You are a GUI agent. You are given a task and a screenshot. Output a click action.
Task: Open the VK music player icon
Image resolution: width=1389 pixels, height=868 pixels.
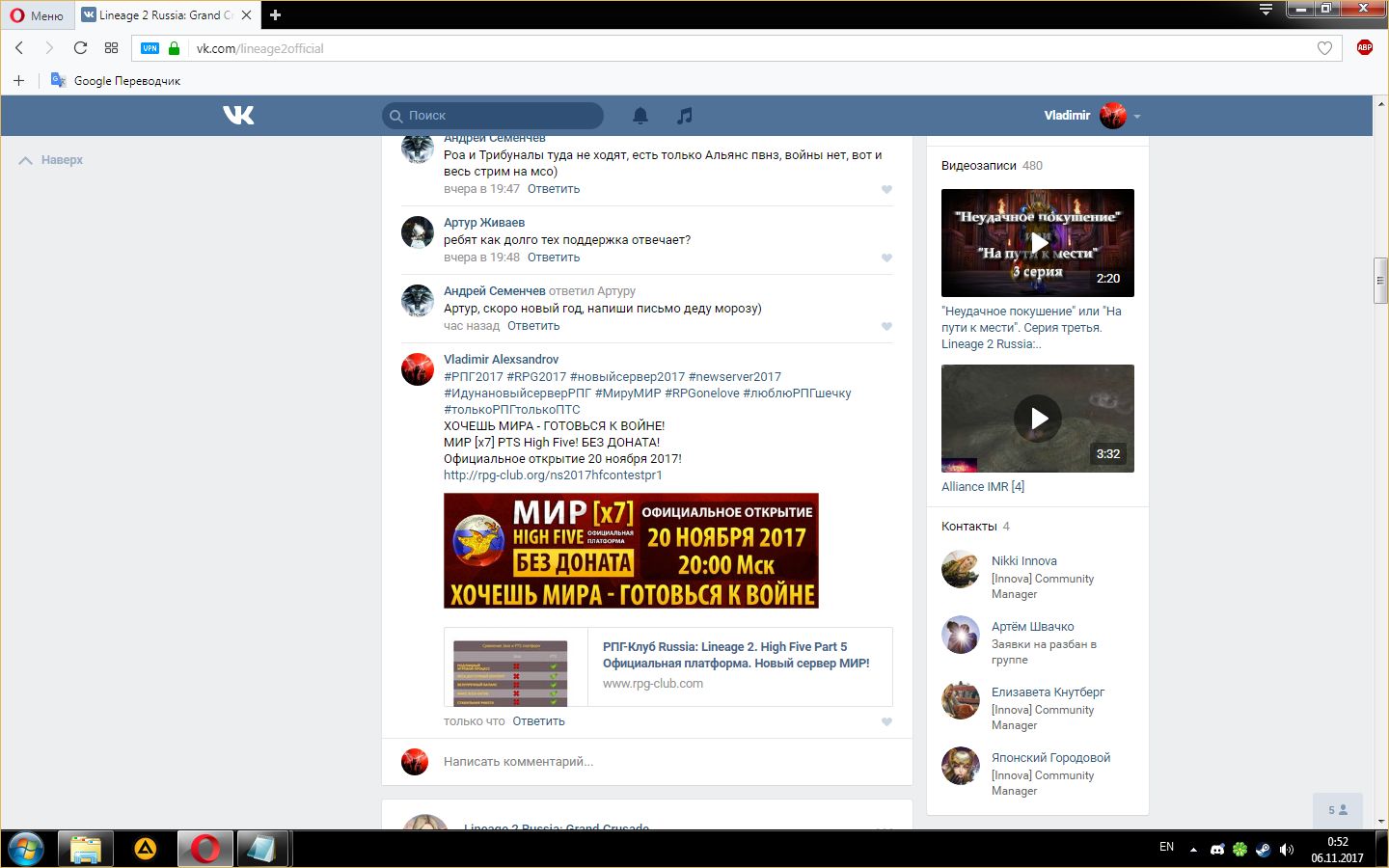pos(685,116)
